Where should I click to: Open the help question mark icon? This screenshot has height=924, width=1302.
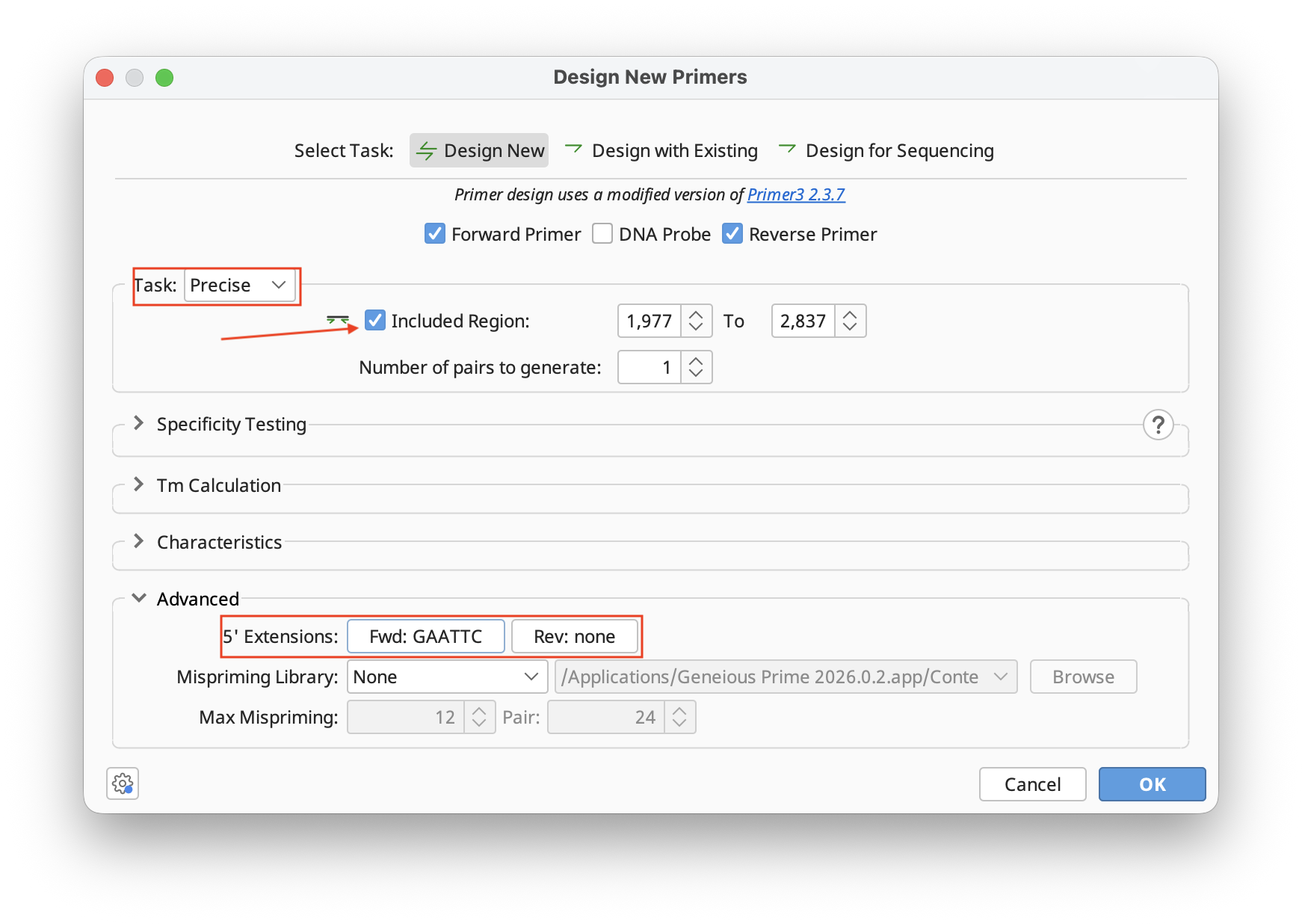pyautogui.click(x=1158, y=425)
